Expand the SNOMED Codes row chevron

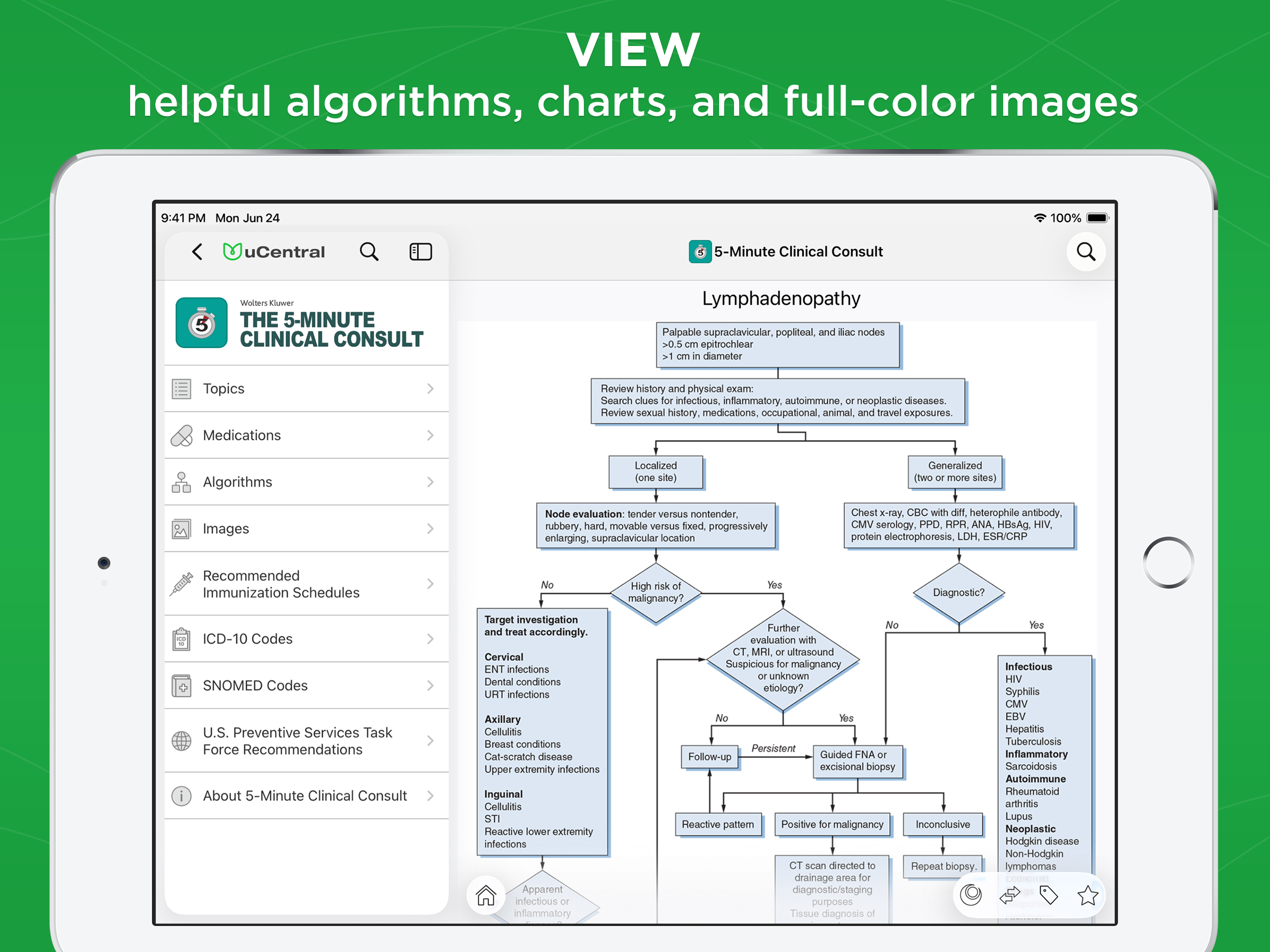430,686
